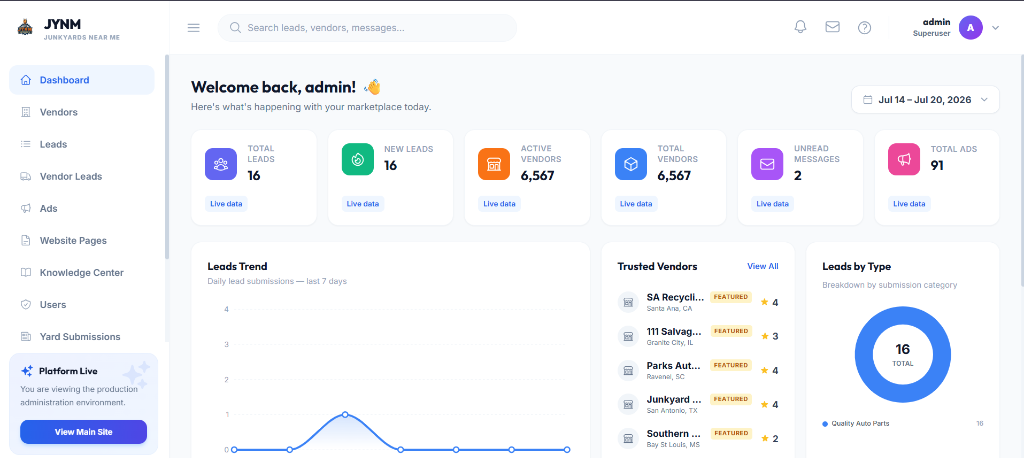
Task: Click the purple admin avatar circle
Action: coord(970,27)
